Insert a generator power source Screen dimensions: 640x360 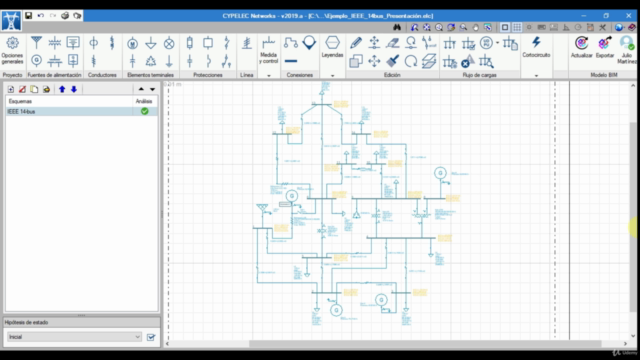[36, 61]
